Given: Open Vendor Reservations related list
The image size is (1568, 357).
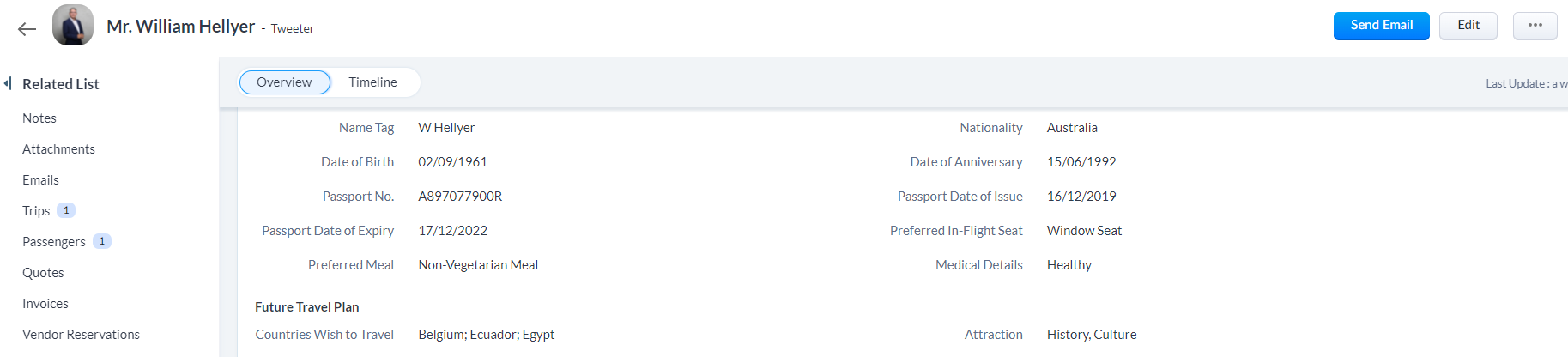Looking at the screenshot, I should click(x=81, y=335).
